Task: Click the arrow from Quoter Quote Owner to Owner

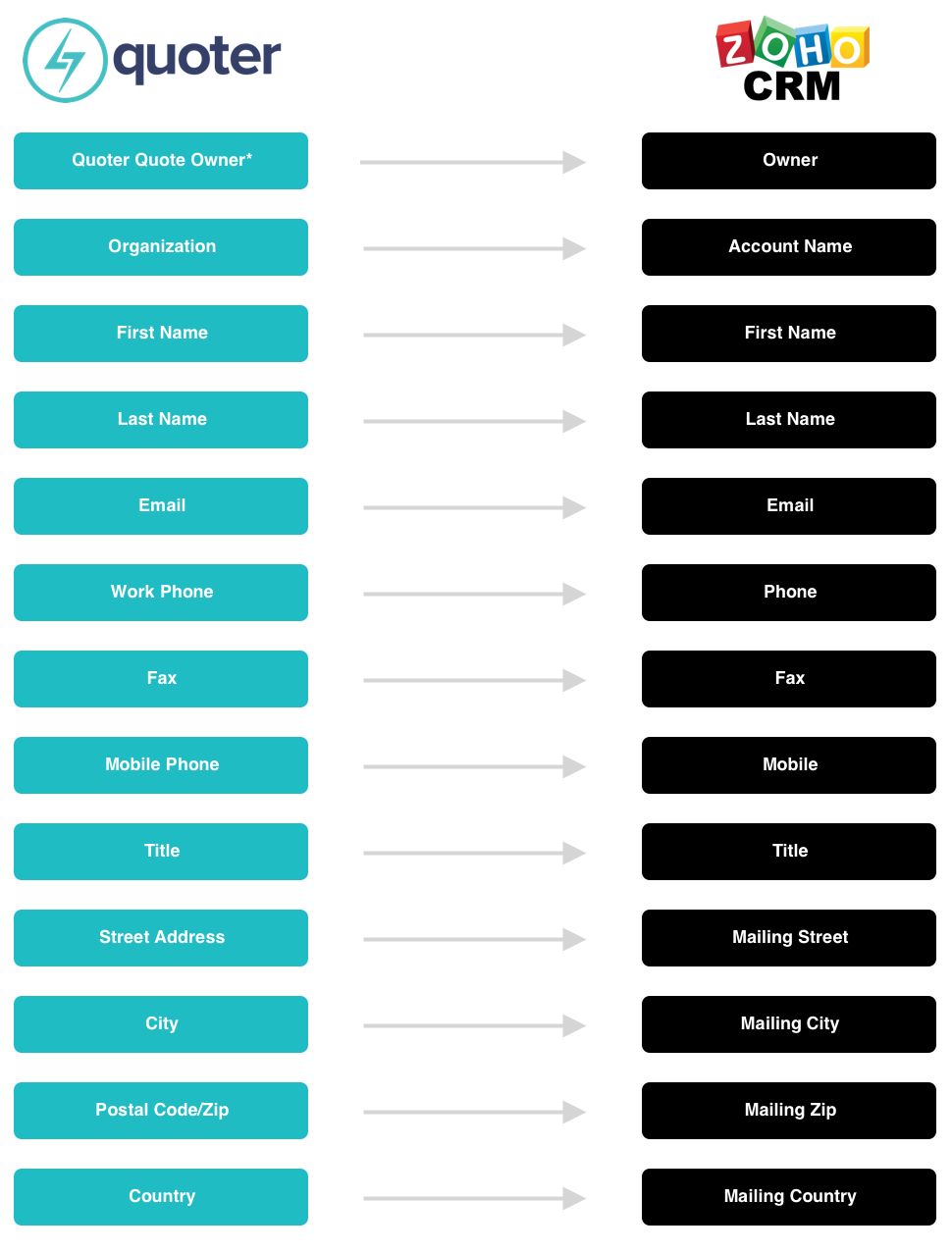Action: pyautogui.click(x=473, y=162)
